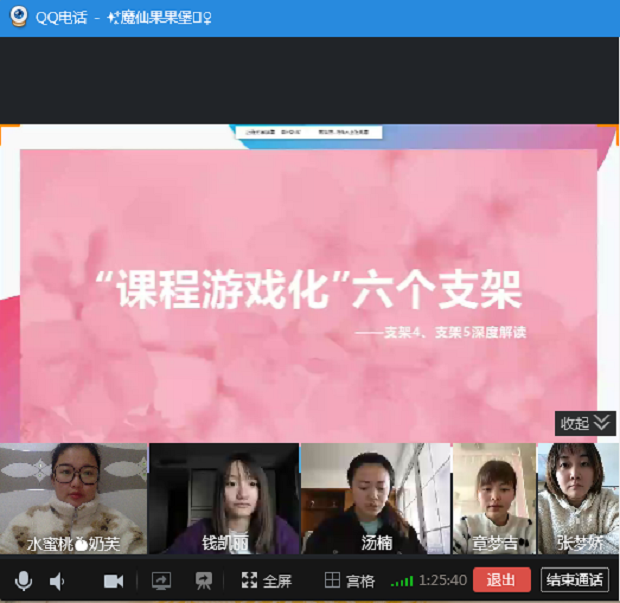Image resolution: width=620 pixels, height=603 pixels.
Task: Select the 钱凯丽 video thumbnail
Action: 224,498
